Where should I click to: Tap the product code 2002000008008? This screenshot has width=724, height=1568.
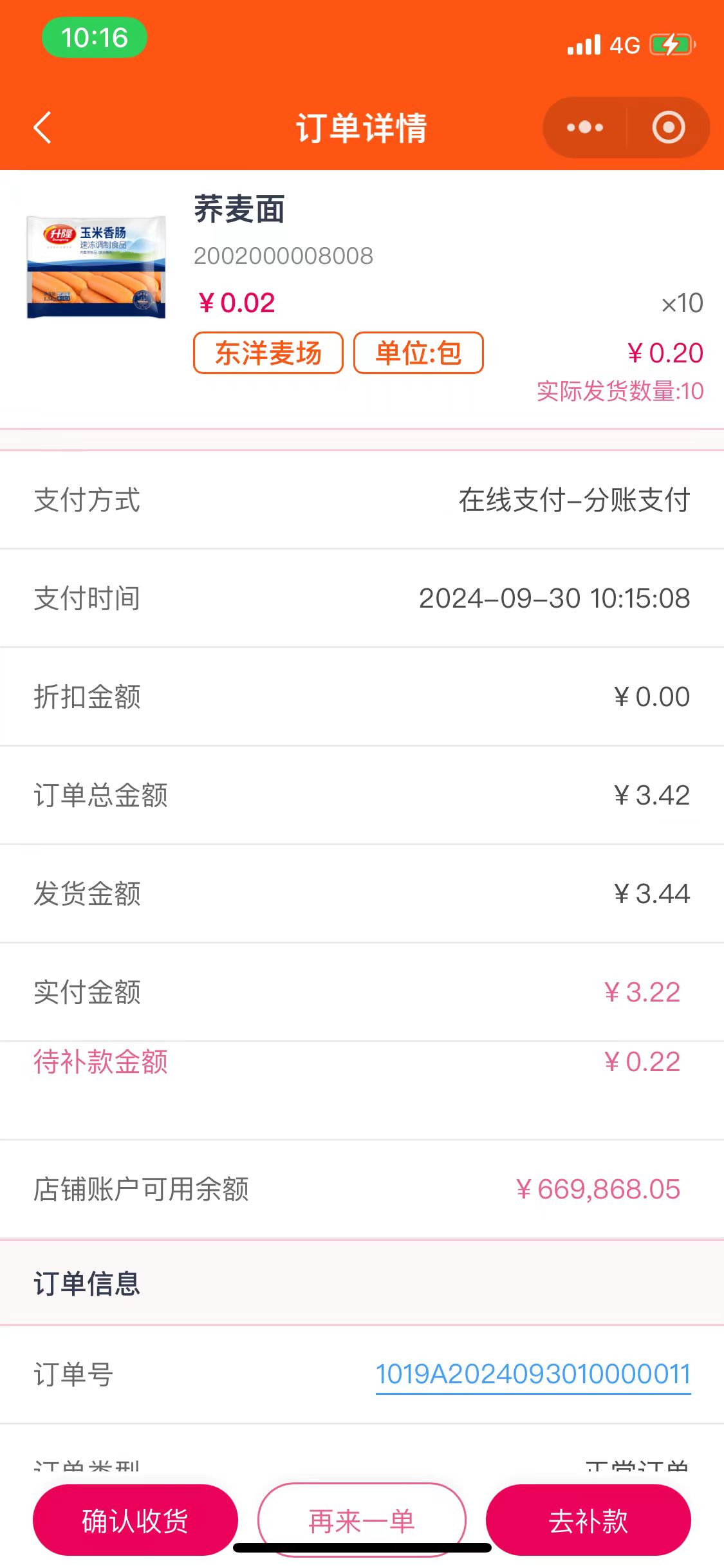click(x=283, y=256)
